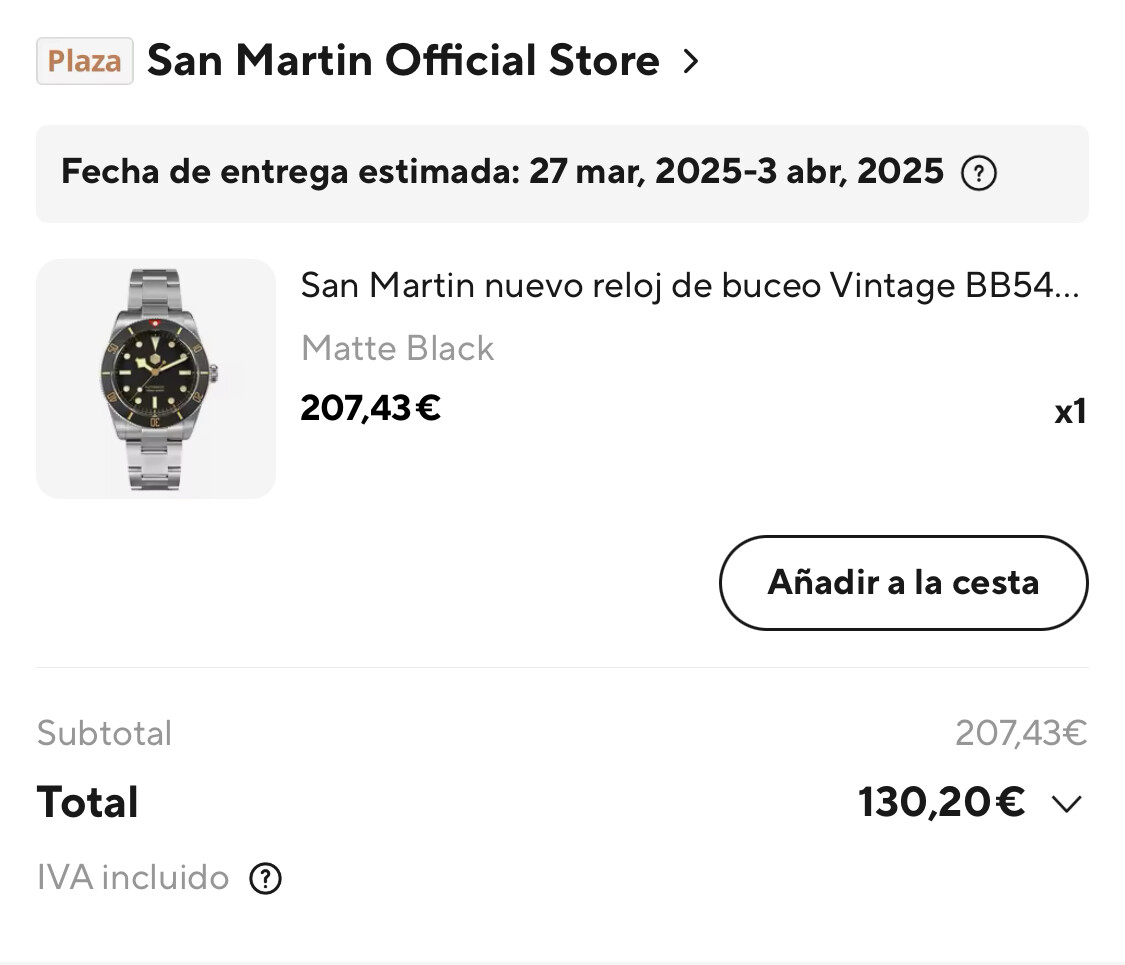
Task: Click the 130,20 € total amount
Action: coord(941,803)
